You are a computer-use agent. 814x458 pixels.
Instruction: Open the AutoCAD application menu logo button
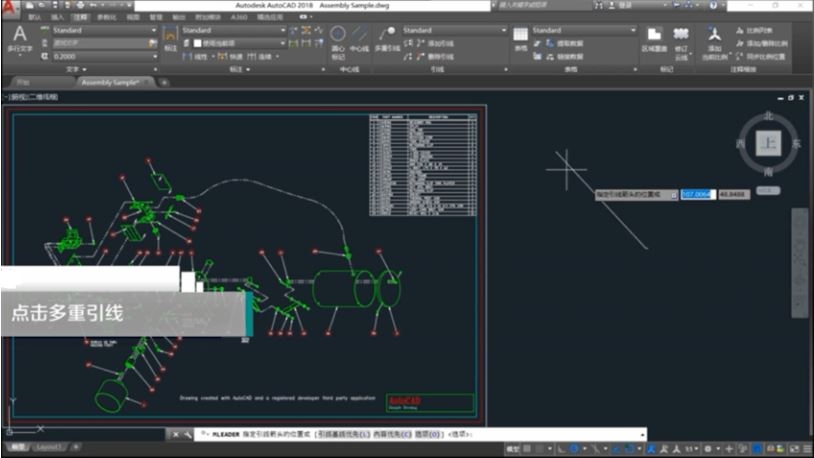[10, 7]
